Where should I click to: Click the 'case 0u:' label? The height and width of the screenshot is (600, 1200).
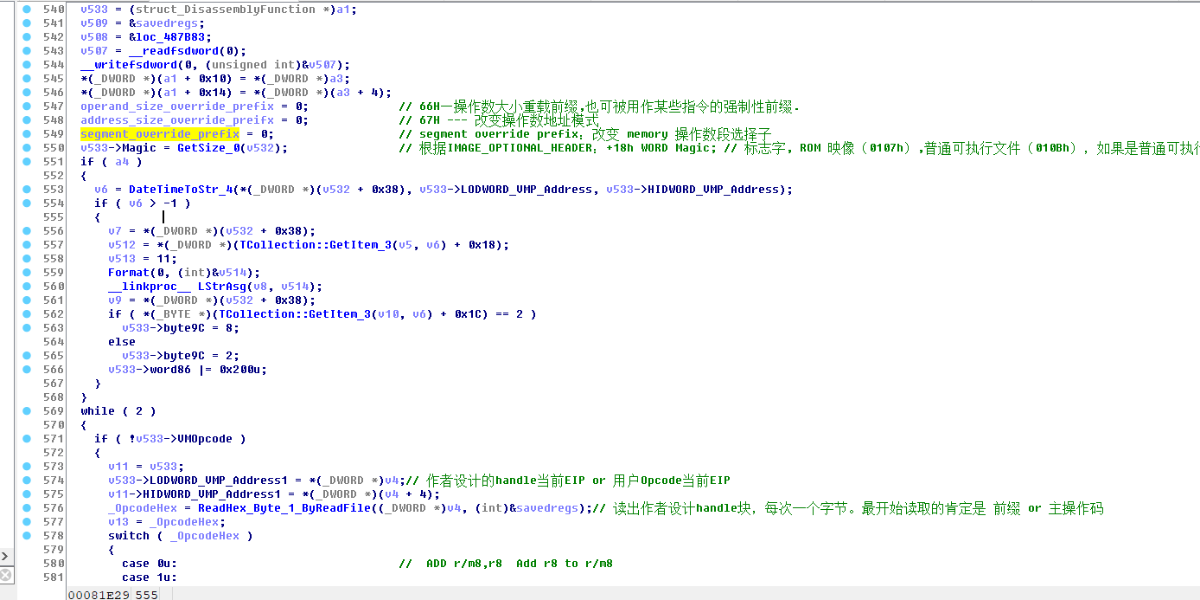(x=149, y=563)
